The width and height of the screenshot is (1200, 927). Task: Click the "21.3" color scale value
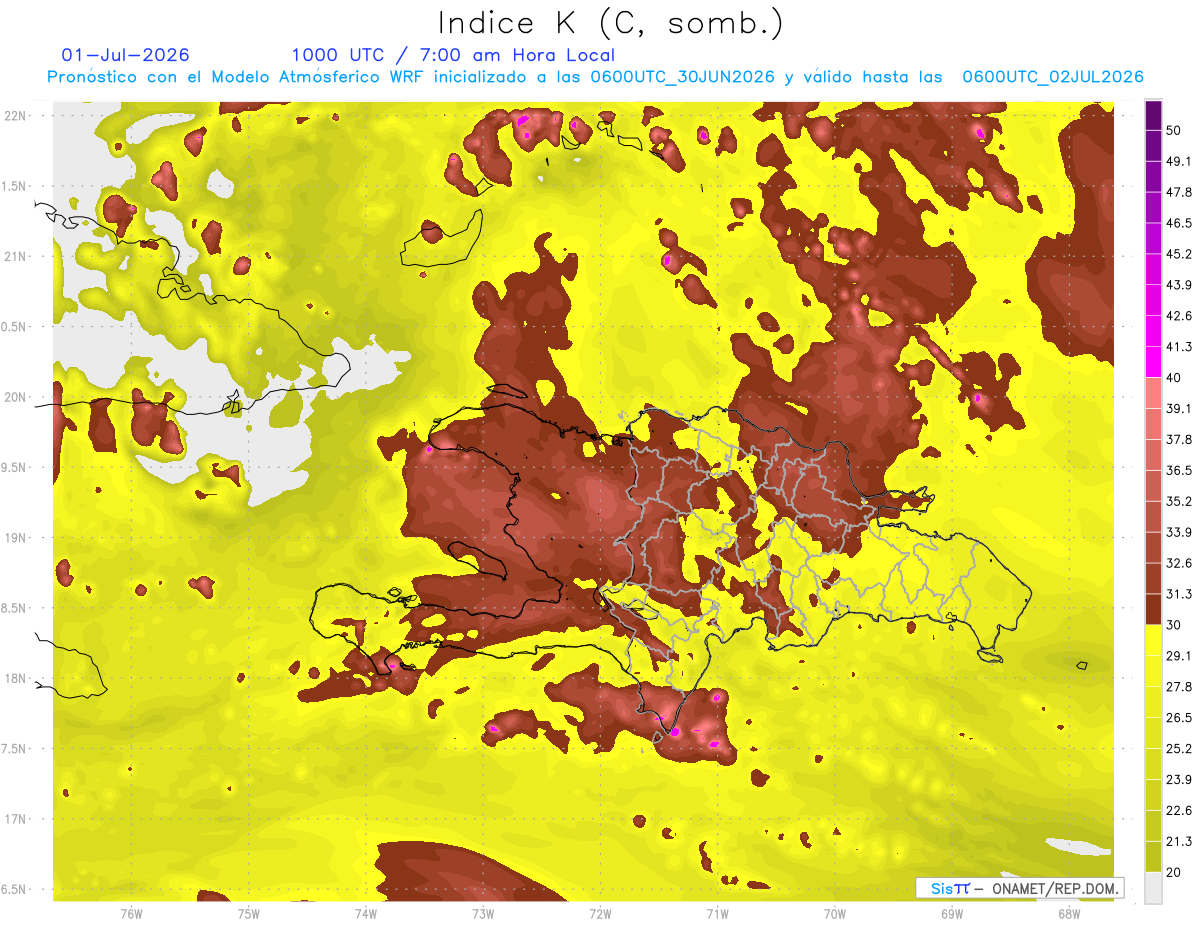click(x=1179, y=841)
